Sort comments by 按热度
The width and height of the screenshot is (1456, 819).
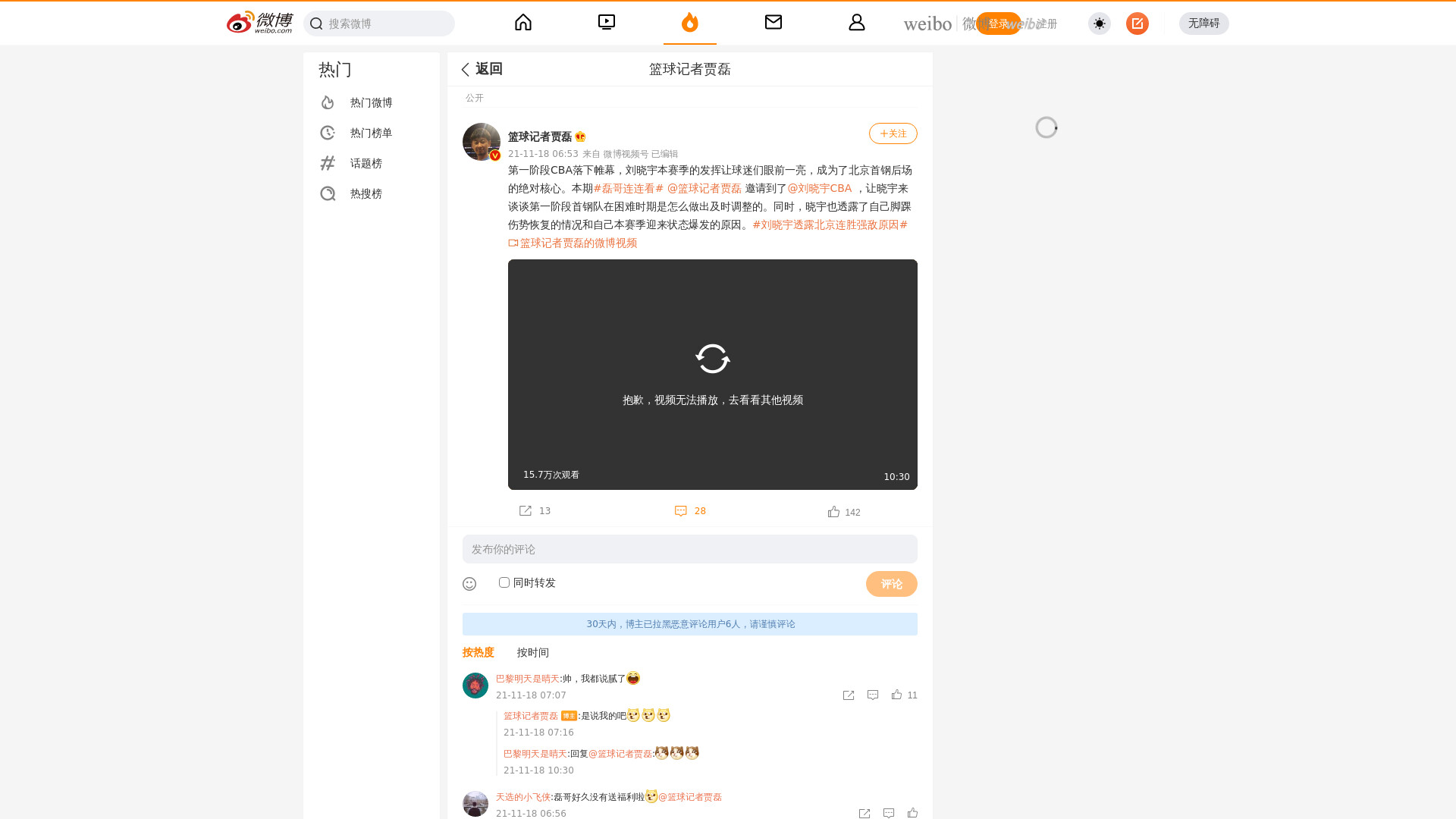pyautogui.click(x=479, y=652)
